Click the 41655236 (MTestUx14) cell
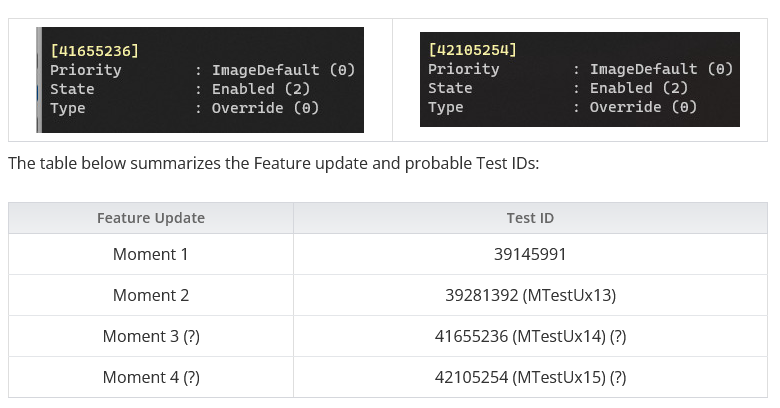Image resolution: width=780 pixels, height=408 pixels. [530, 336]
